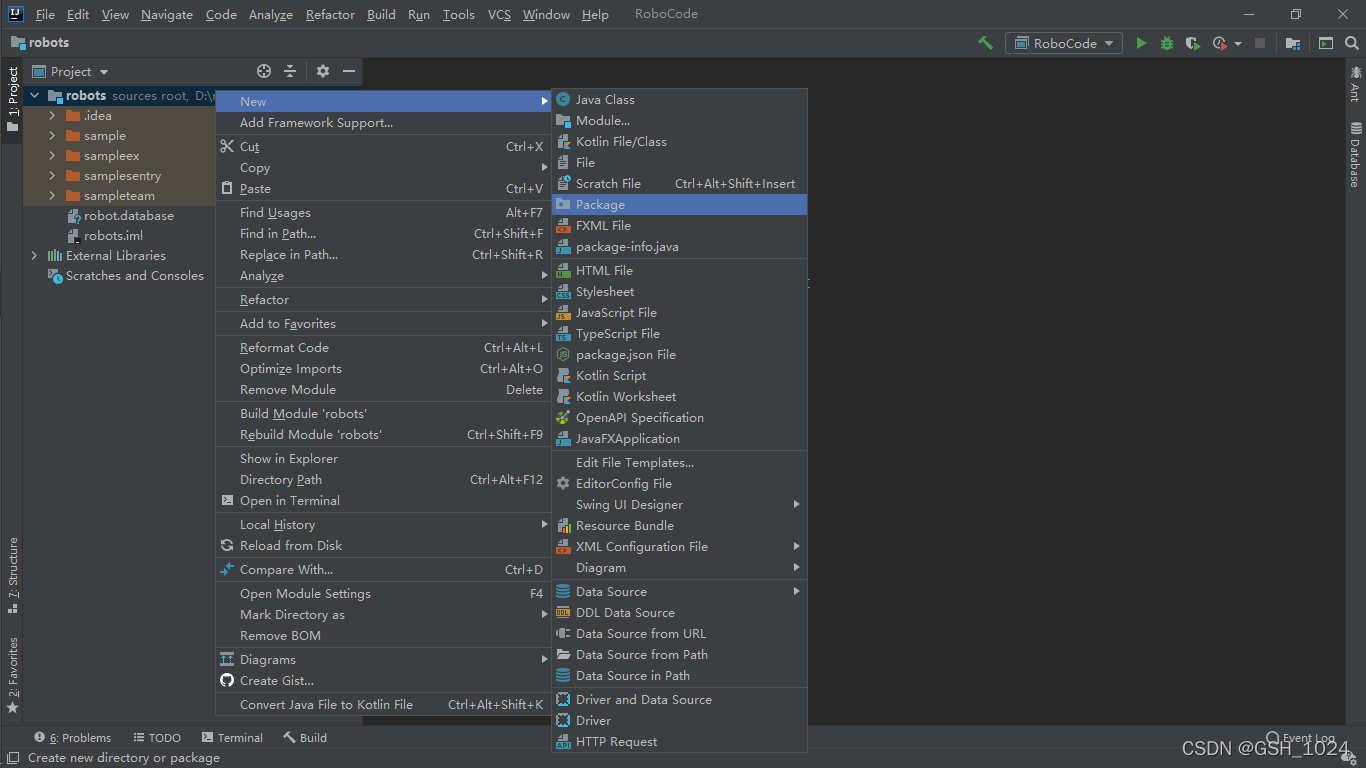Expand the sample folder node
1366x768 pixels.
(x=52, y=136)
